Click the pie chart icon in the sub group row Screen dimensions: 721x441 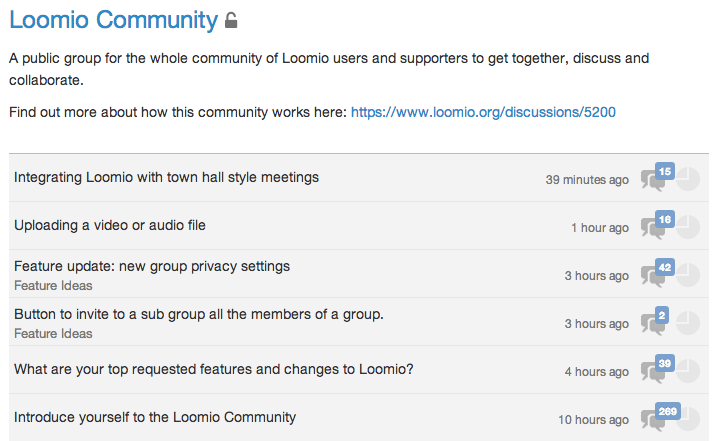tap(688, 323)
